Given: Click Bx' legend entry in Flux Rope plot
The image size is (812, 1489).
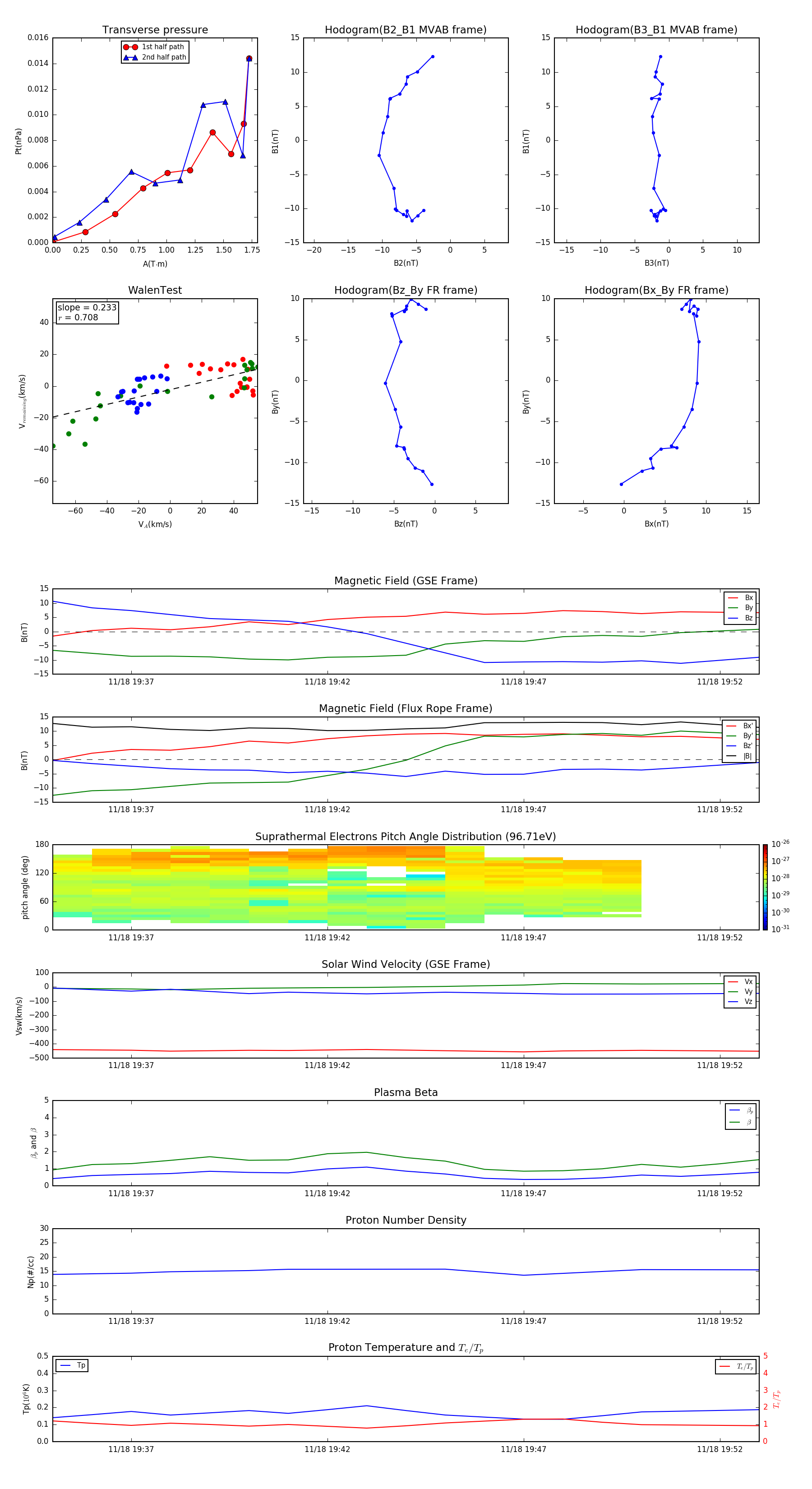Looking at the screenshot, I should point(740,726).
